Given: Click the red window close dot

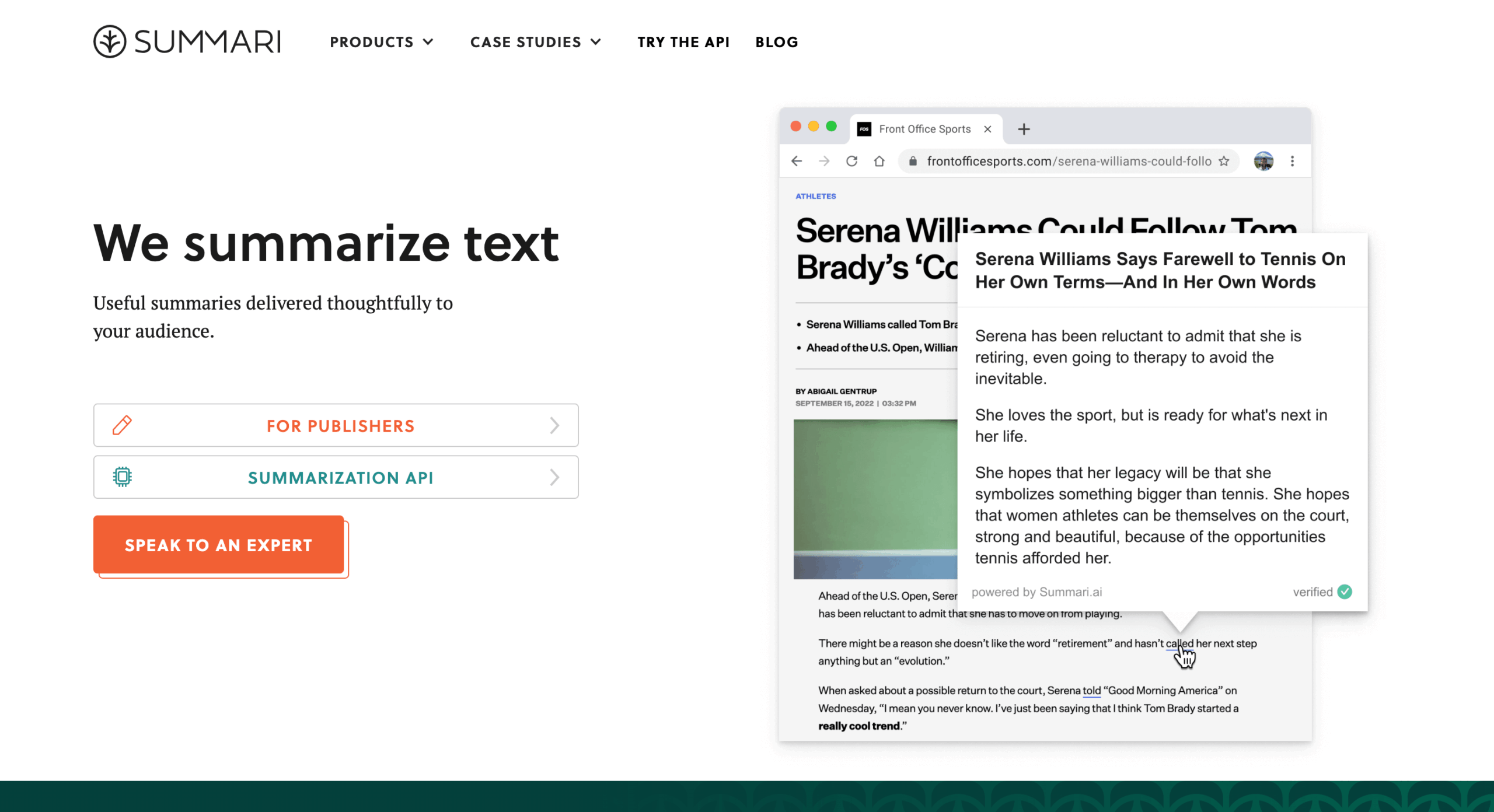Looking at the screenshot, I should (x=795, y=126).
